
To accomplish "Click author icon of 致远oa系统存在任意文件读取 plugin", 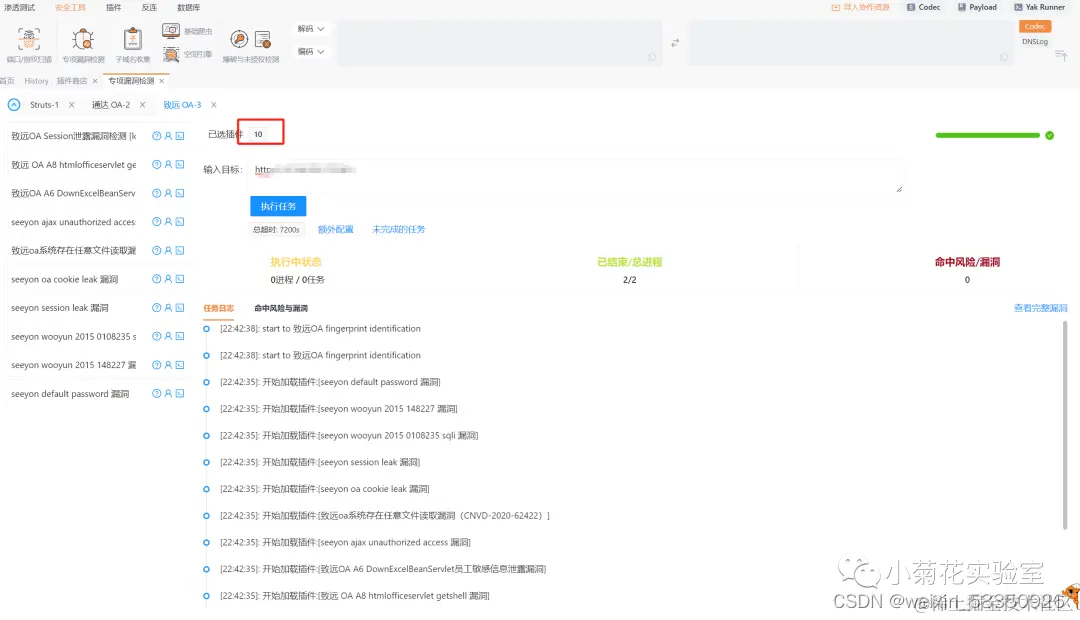I will coord(168,250).
